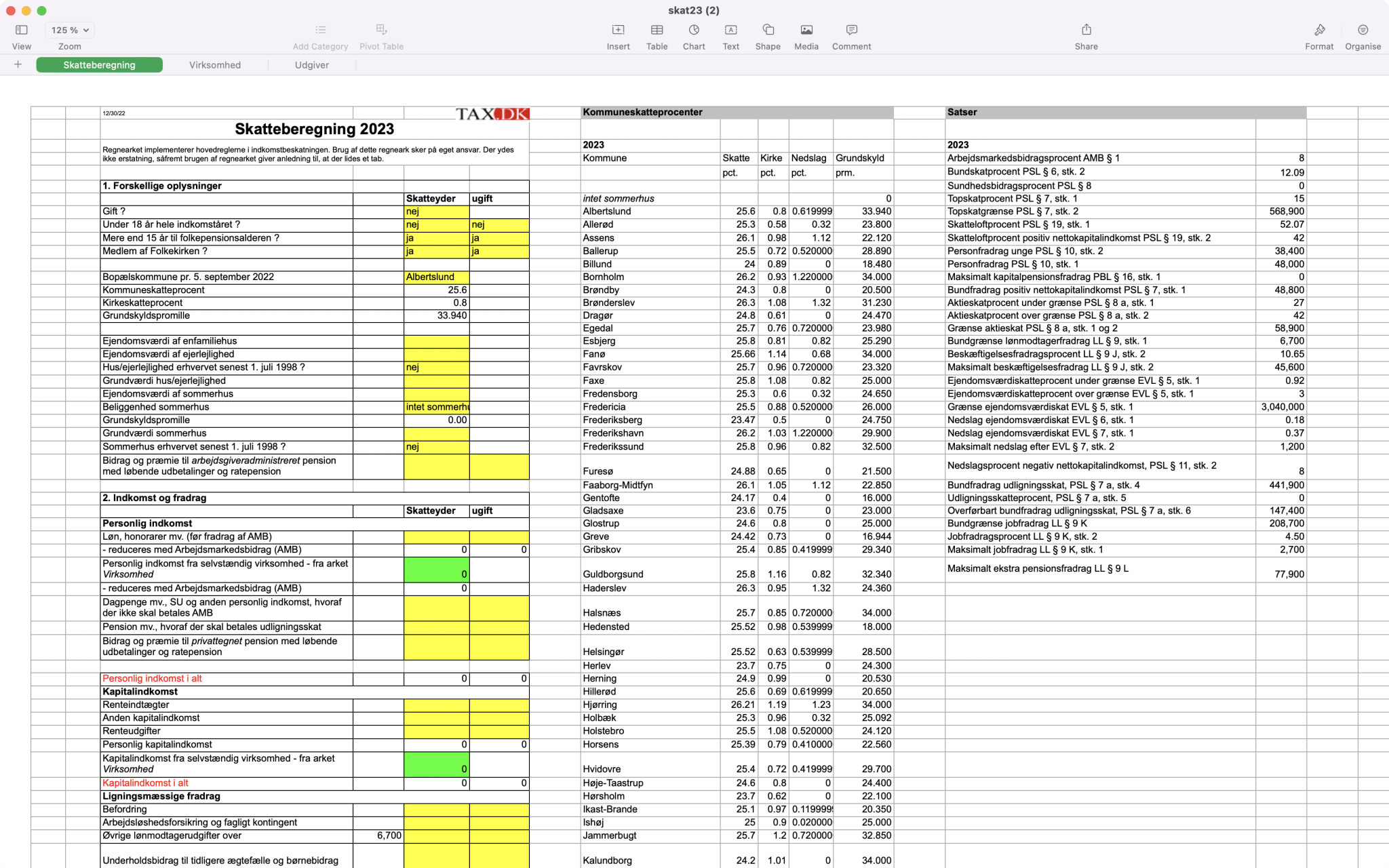Click green Virksomhed Kapitalindkomst cell
Viewport: 1389px width, 868px height.
click(x=436, y=764)
